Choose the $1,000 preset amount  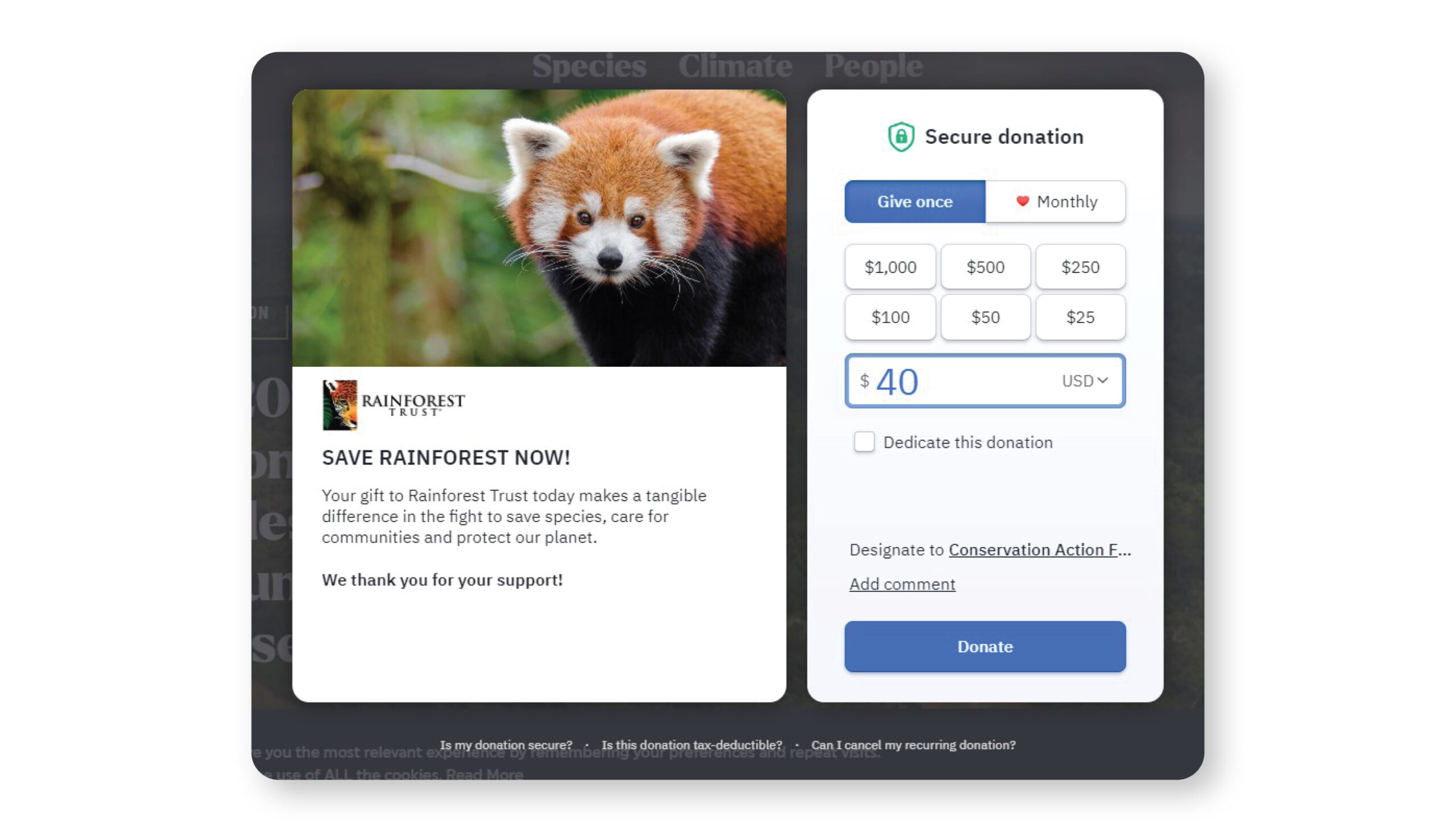890,267
